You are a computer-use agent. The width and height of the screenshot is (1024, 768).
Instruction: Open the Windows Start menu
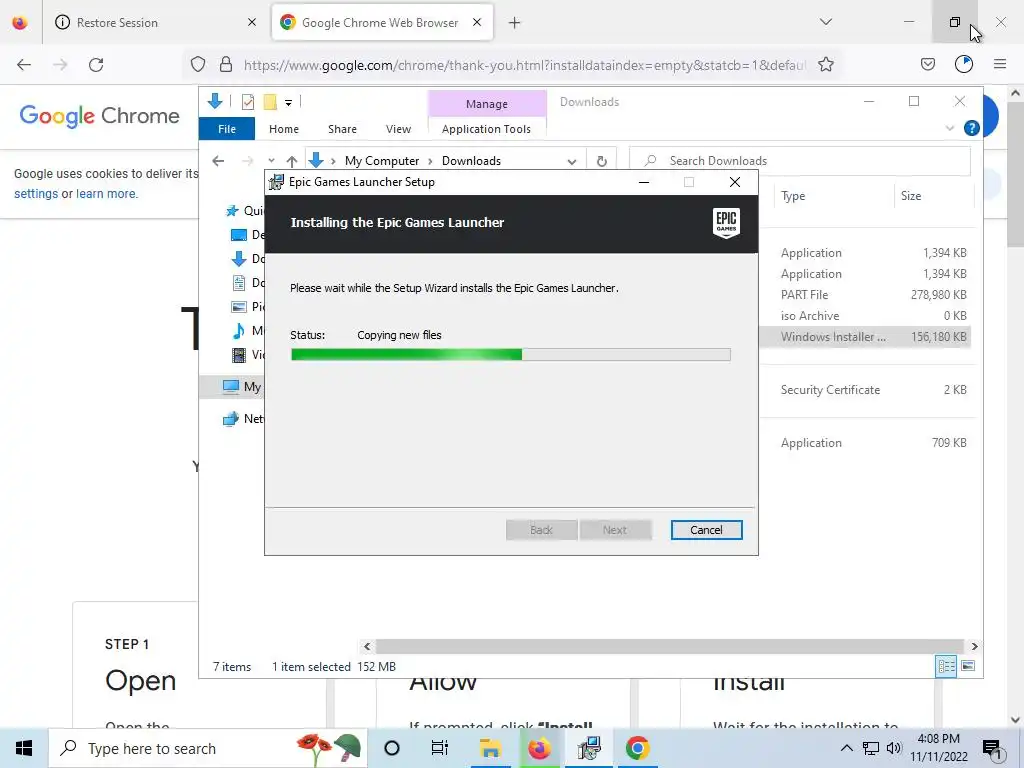[24, 748]
